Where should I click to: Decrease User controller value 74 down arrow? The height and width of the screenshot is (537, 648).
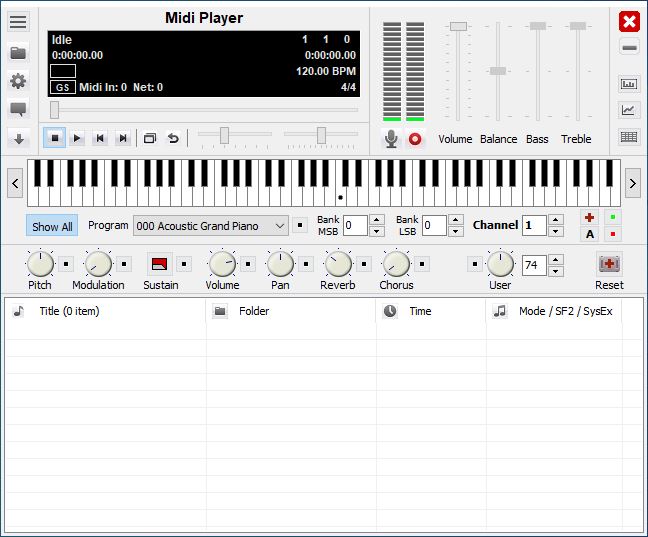tap(555, 271)
